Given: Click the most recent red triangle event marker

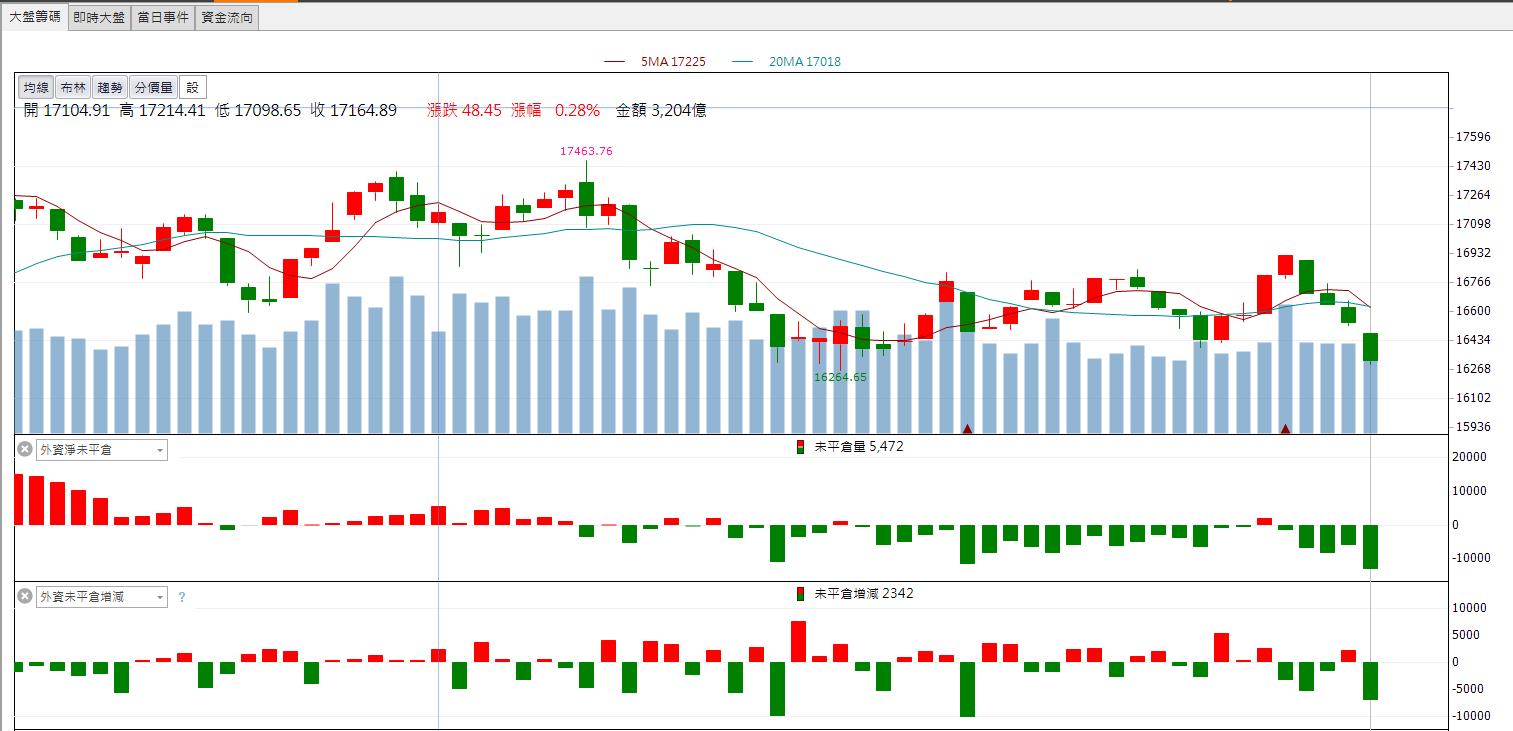Looking at the screenshot, I should coord(1285,429).
